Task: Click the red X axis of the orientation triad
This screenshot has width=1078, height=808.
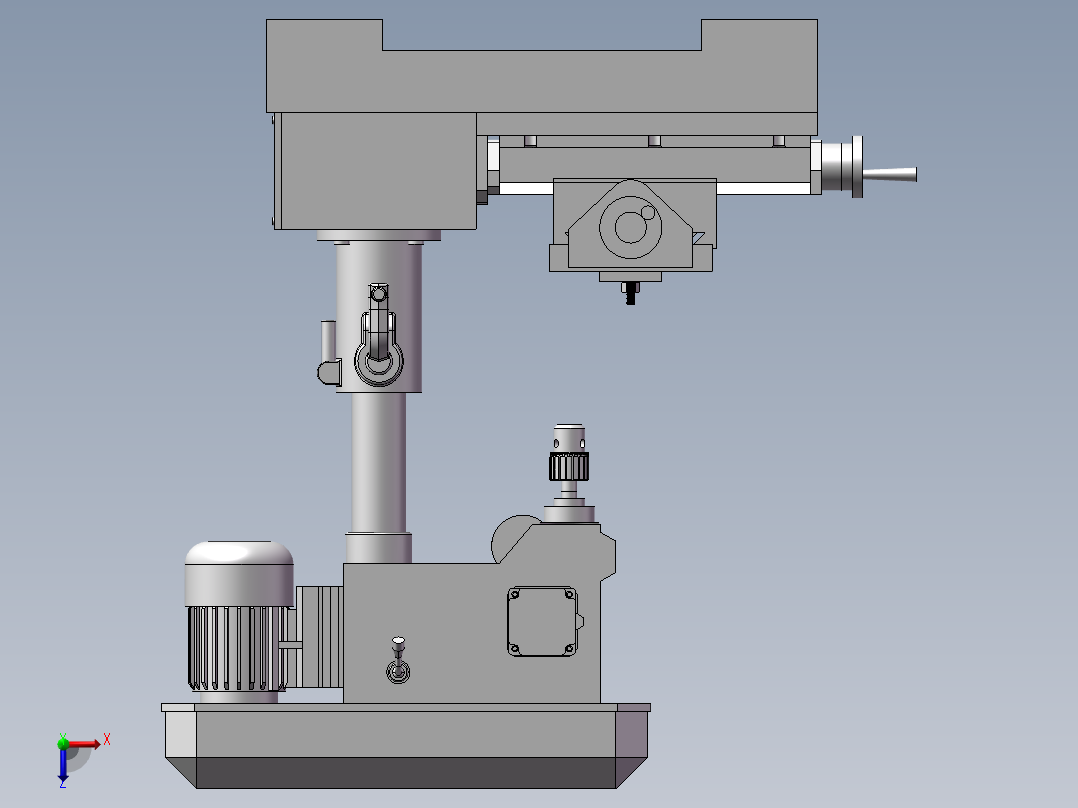Action: 84,743
